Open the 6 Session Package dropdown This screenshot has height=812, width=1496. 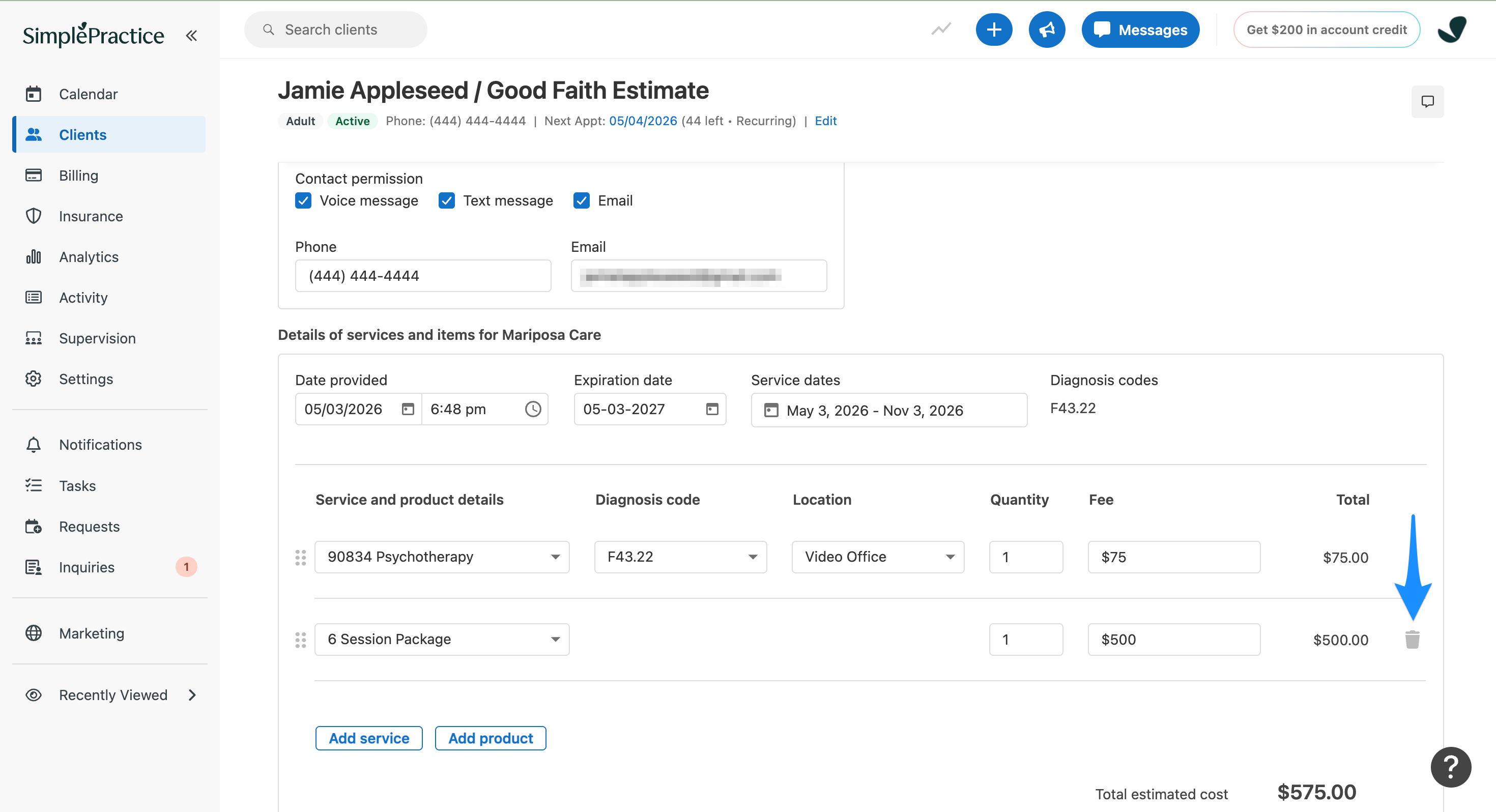pyautogui.click(x=442, y=640)
